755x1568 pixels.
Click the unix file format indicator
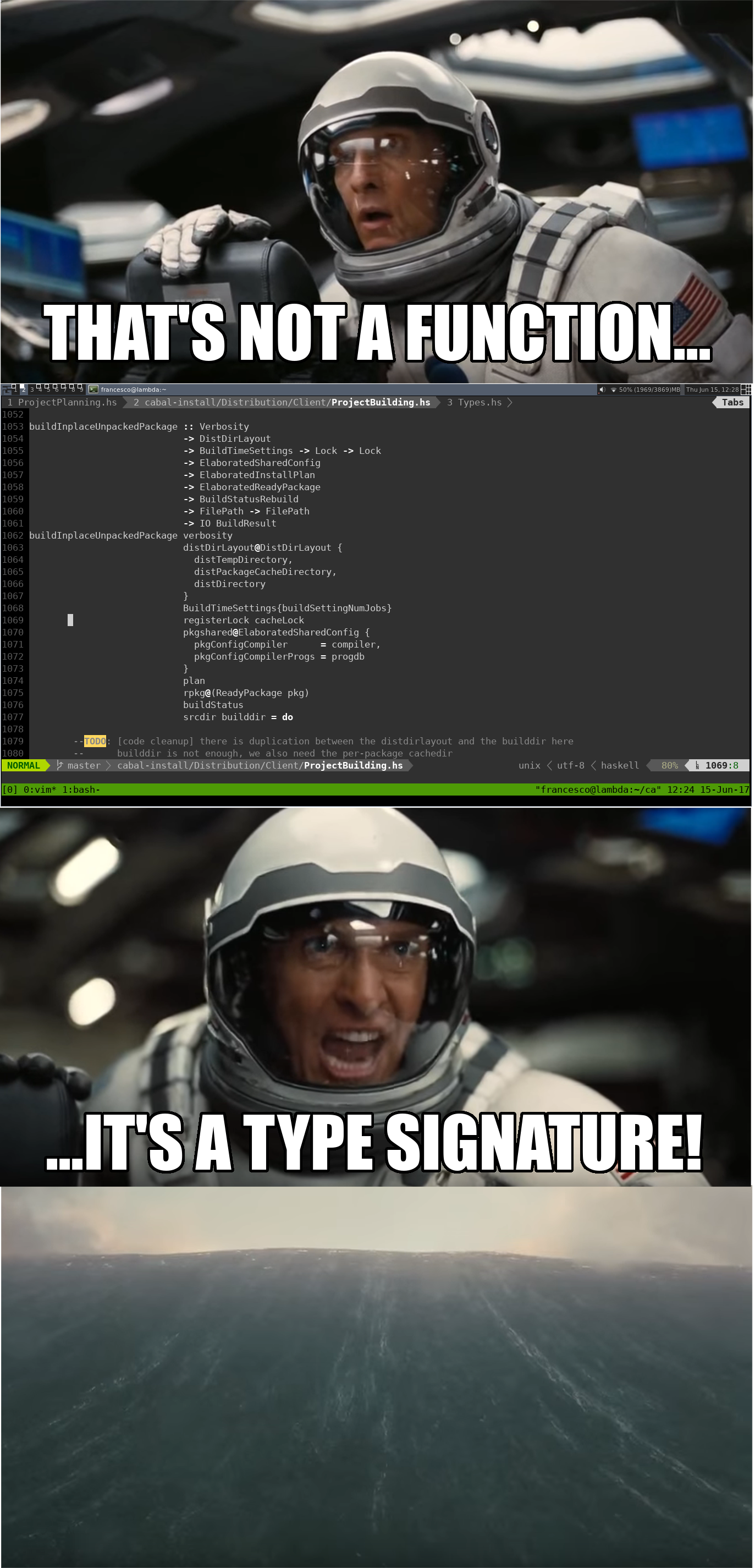pos(530,765)
